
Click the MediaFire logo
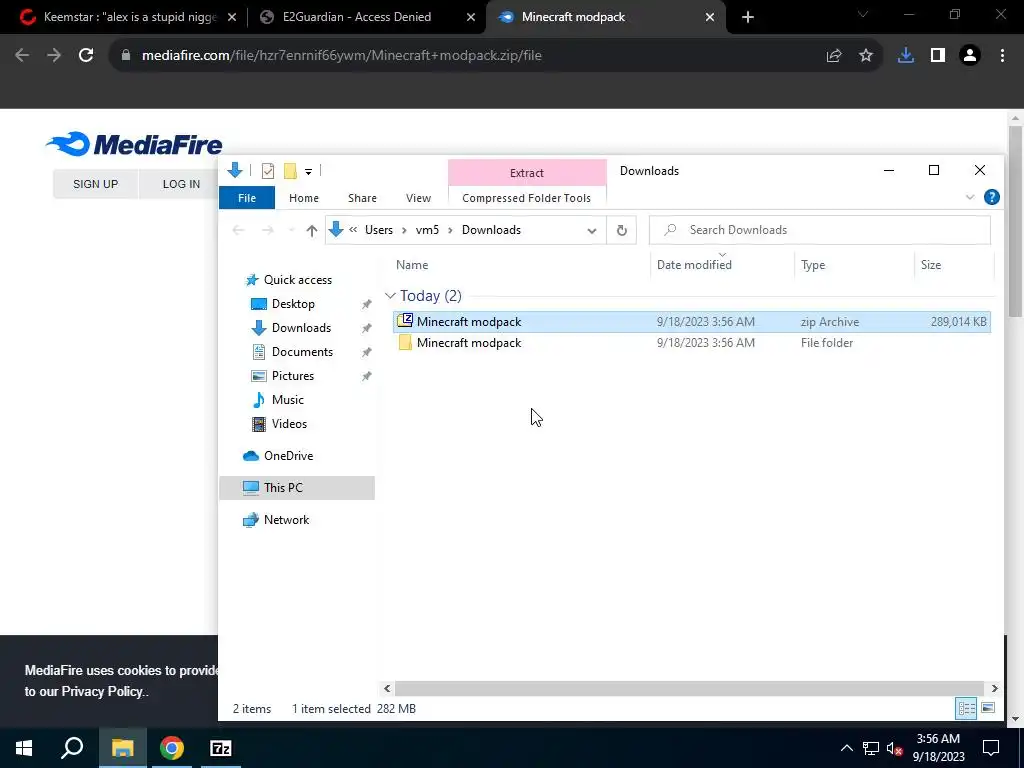(x=135, y=144)
